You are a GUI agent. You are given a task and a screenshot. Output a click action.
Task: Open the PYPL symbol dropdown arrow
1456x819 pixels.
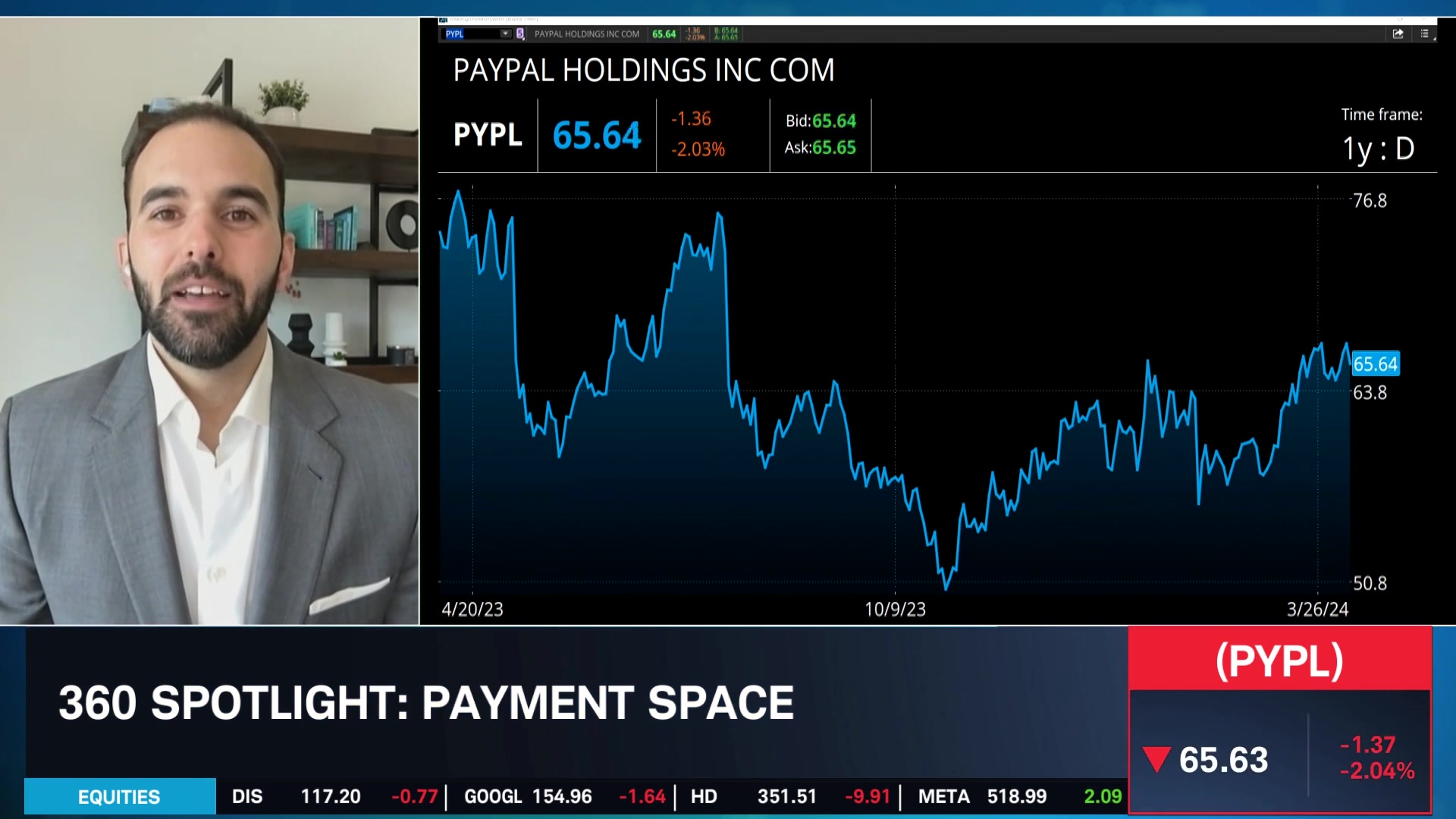click(505, 33)
